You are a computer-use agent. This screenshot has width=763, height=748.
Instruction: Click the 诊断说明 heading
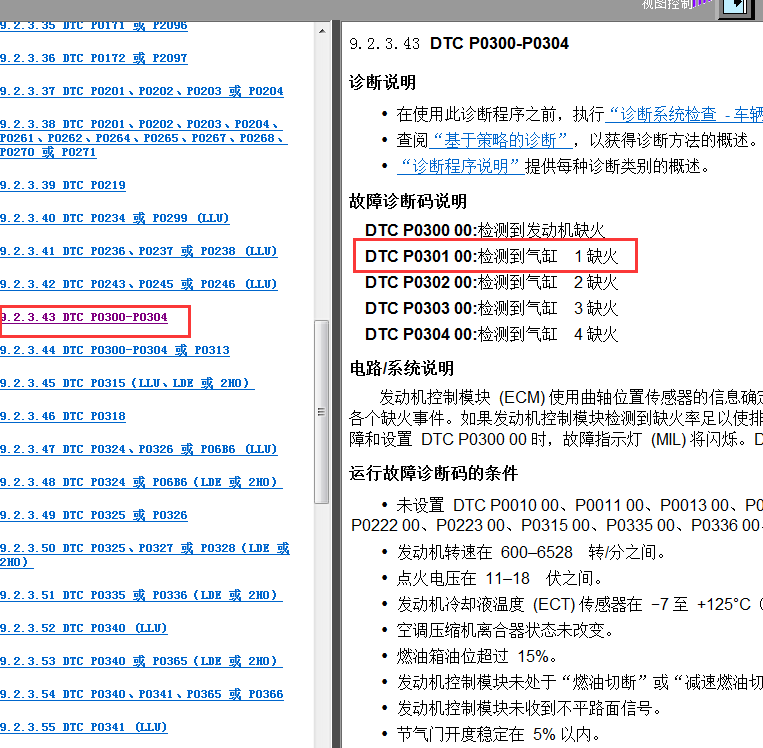382,82
